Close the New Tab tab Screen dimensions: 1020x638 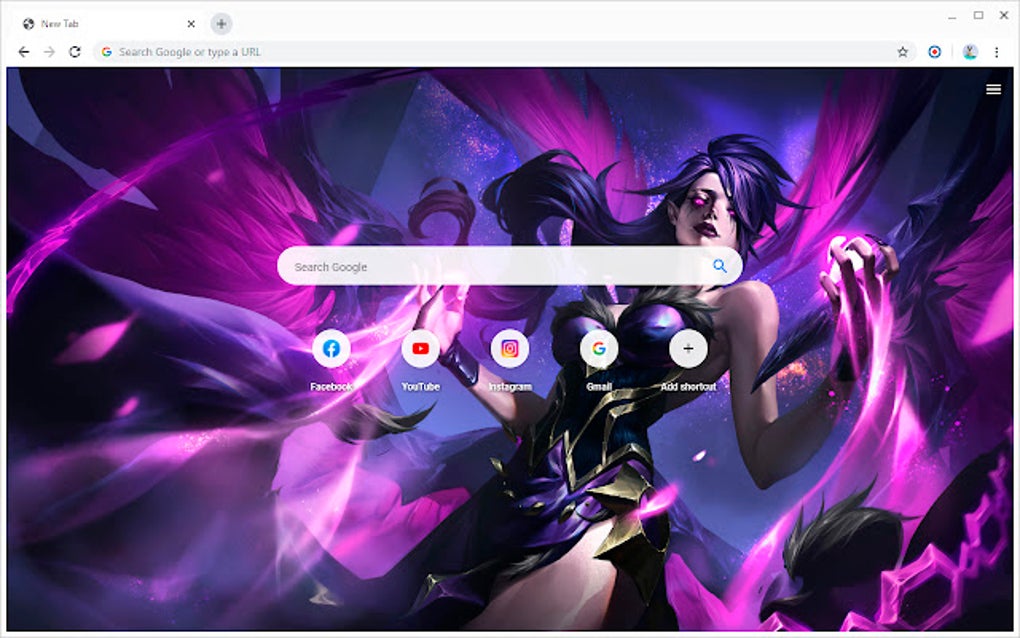(191, 24)
